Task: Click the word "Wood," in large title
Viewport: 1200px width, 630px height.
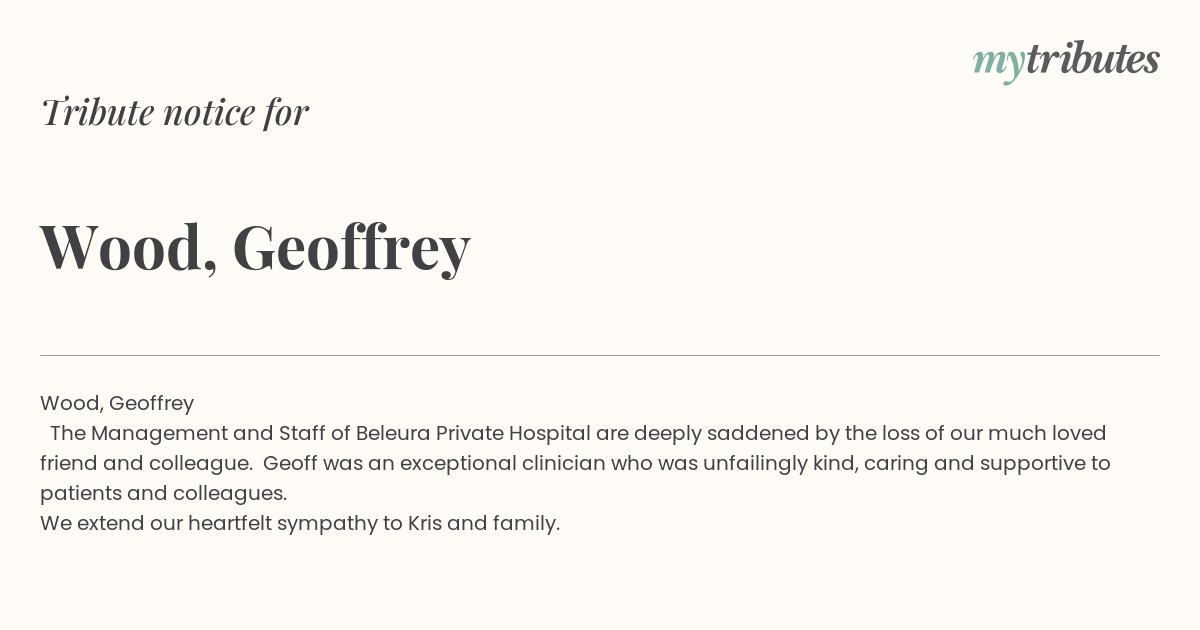Action: pyautogui.click(x=129, y=248)
